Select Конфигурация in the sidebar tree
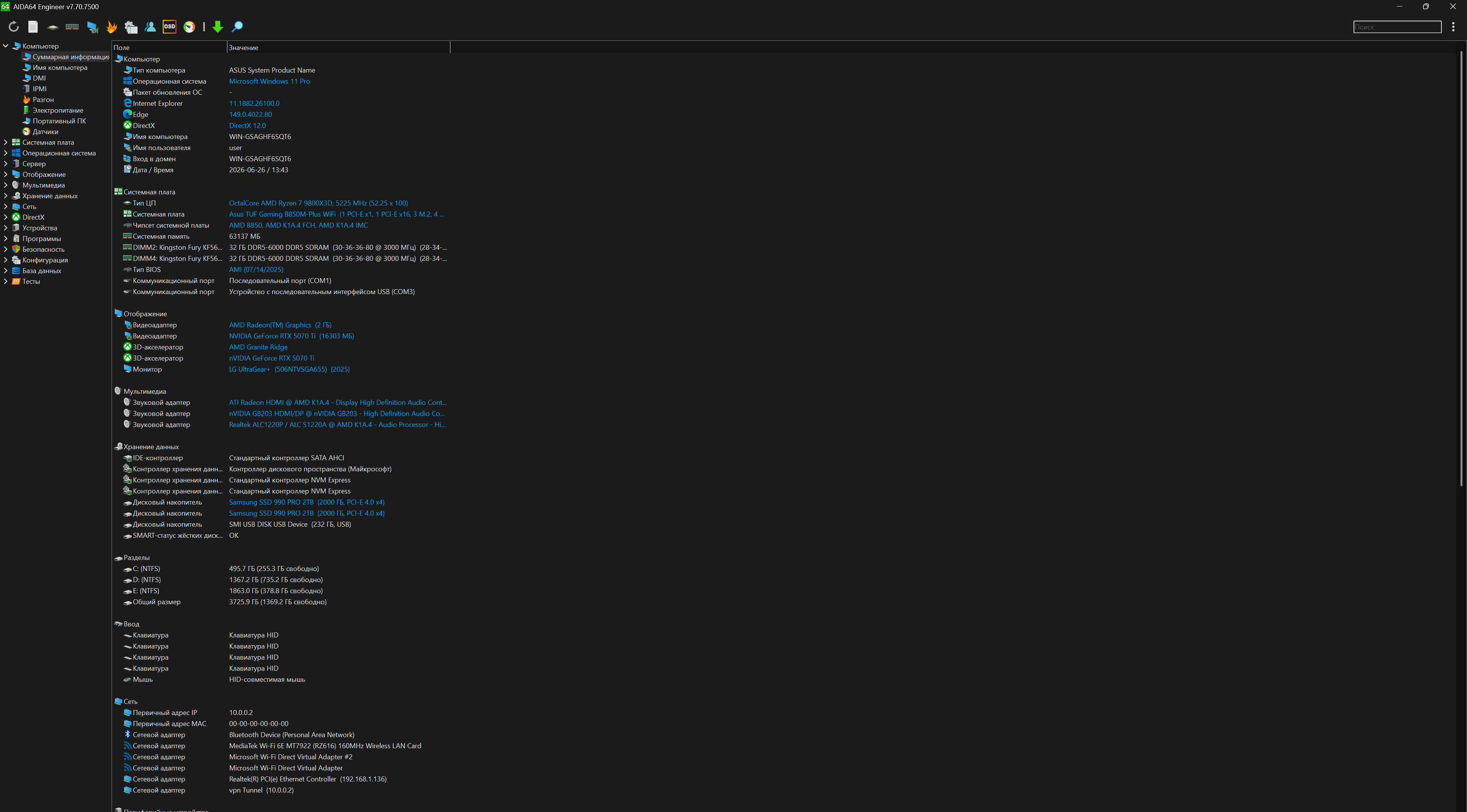The image size is (1467, 812). click(45, 260)
